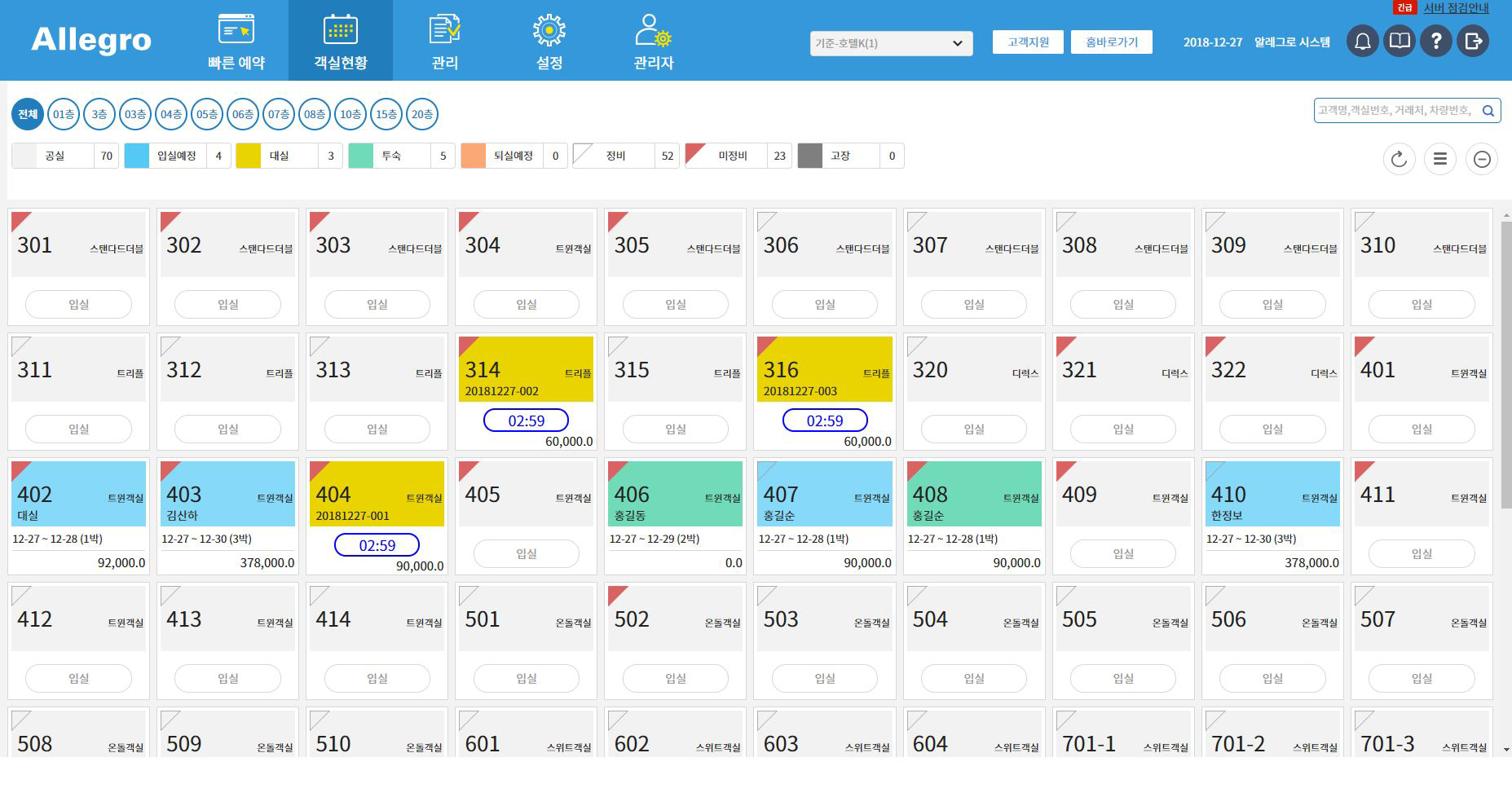
Task: Expand the 기준-호텔K(1) dropdown
Action: tap(891, 43)
